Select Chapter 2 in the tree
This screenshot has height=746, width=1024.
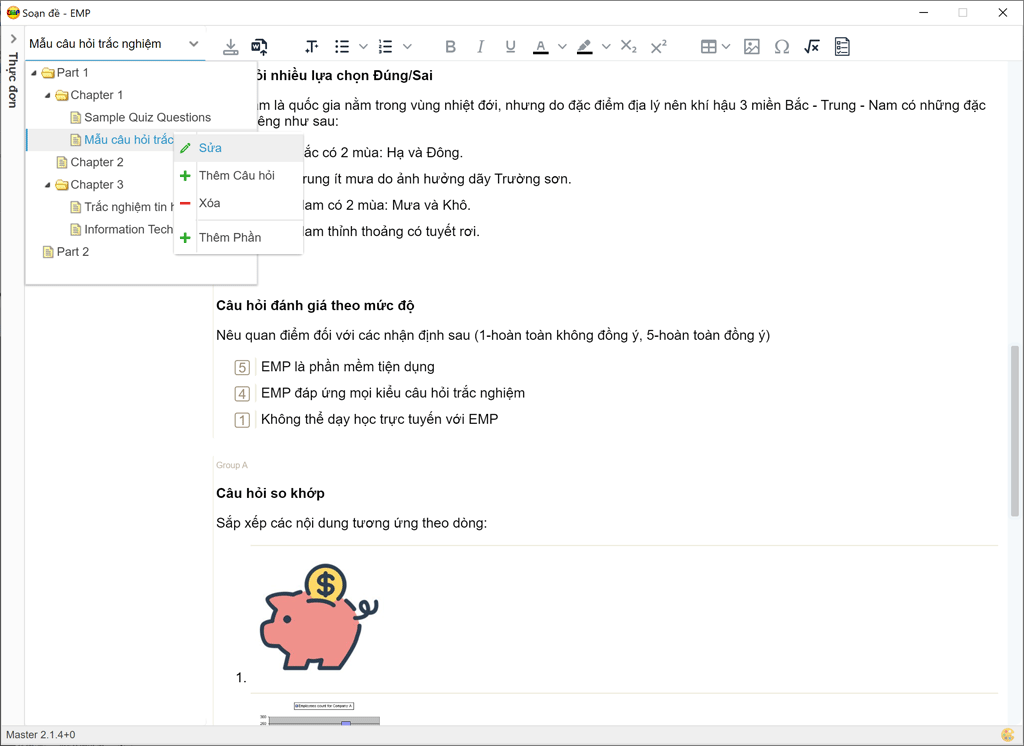click(x=97, y=162)
